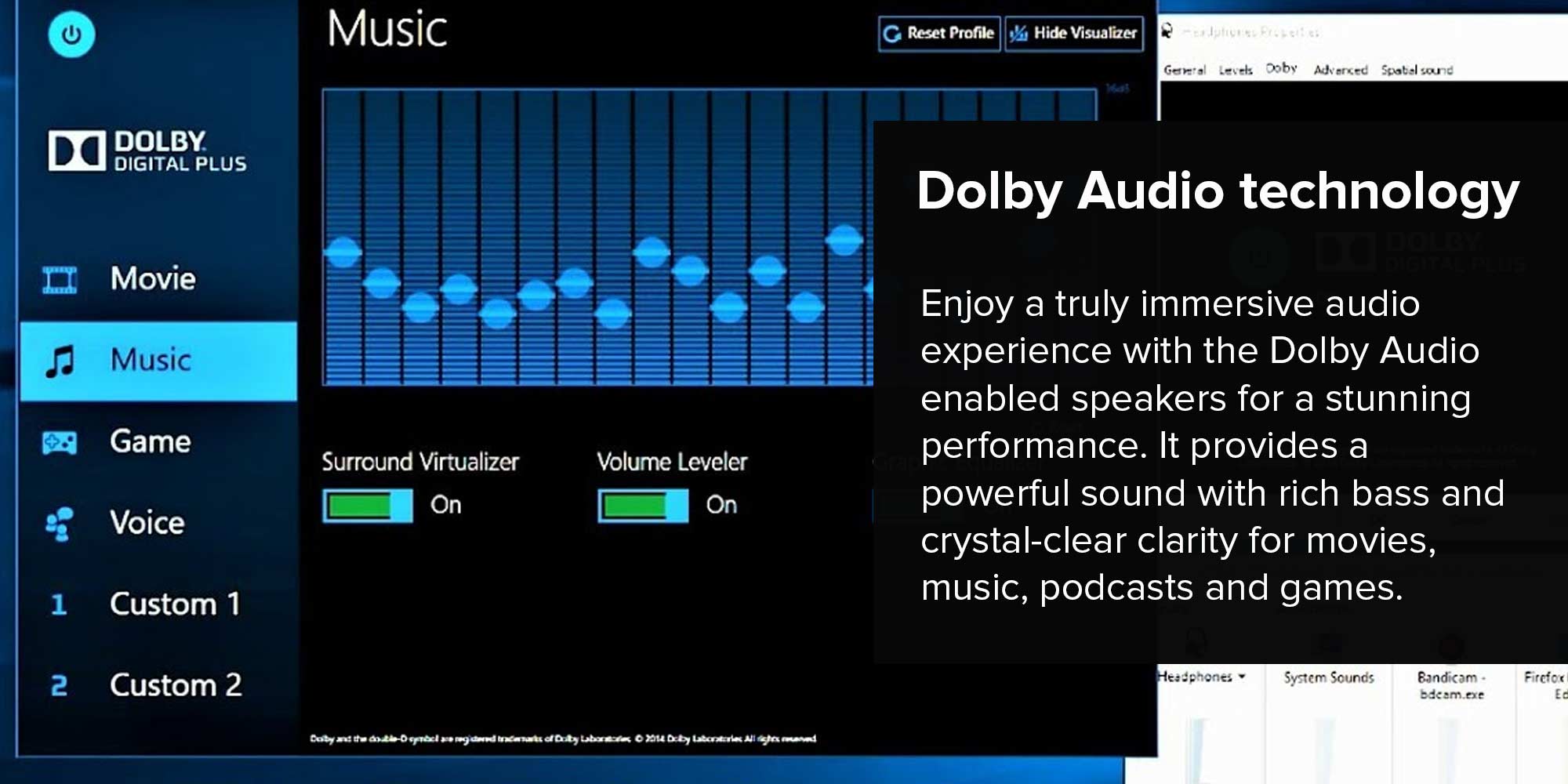Image resolution: width=1568 pixels, height=784 pixels.
Task: Toggle the Volume Leveler switch
Action: pos(643,506)
